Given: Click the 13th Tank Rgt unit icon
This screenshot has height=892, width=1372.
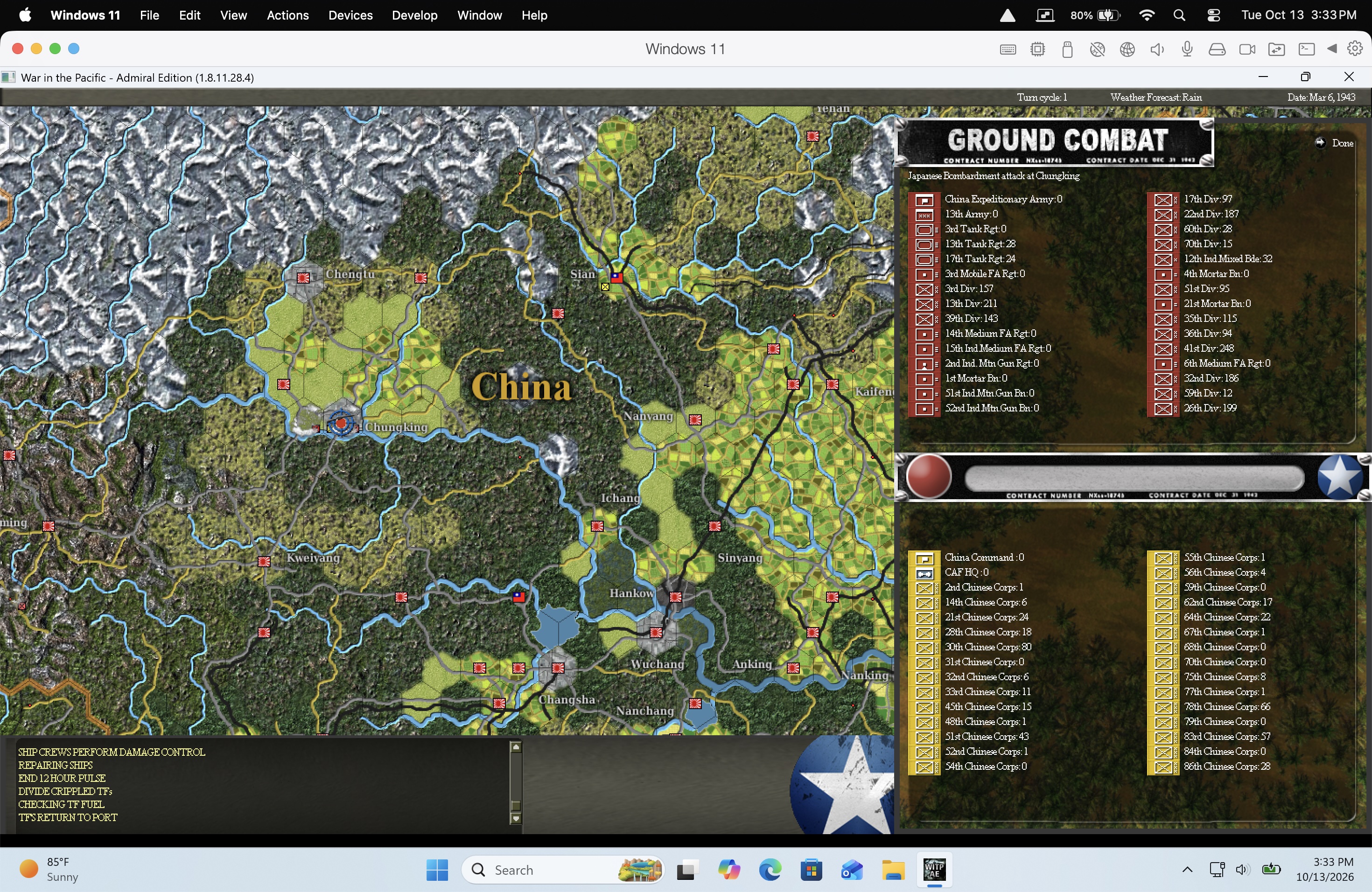Looking at the screenshot, I should point(924,244).
